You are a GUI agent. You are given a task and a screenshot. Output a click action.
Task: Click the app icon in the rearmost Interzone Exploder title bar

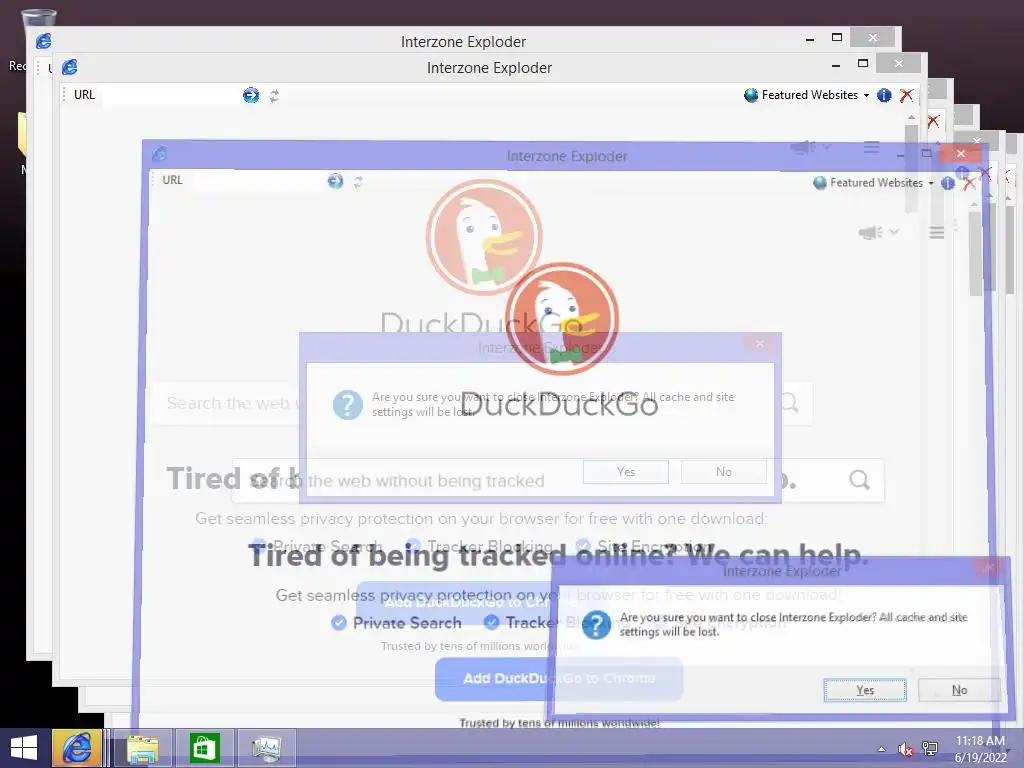[44, 41]
